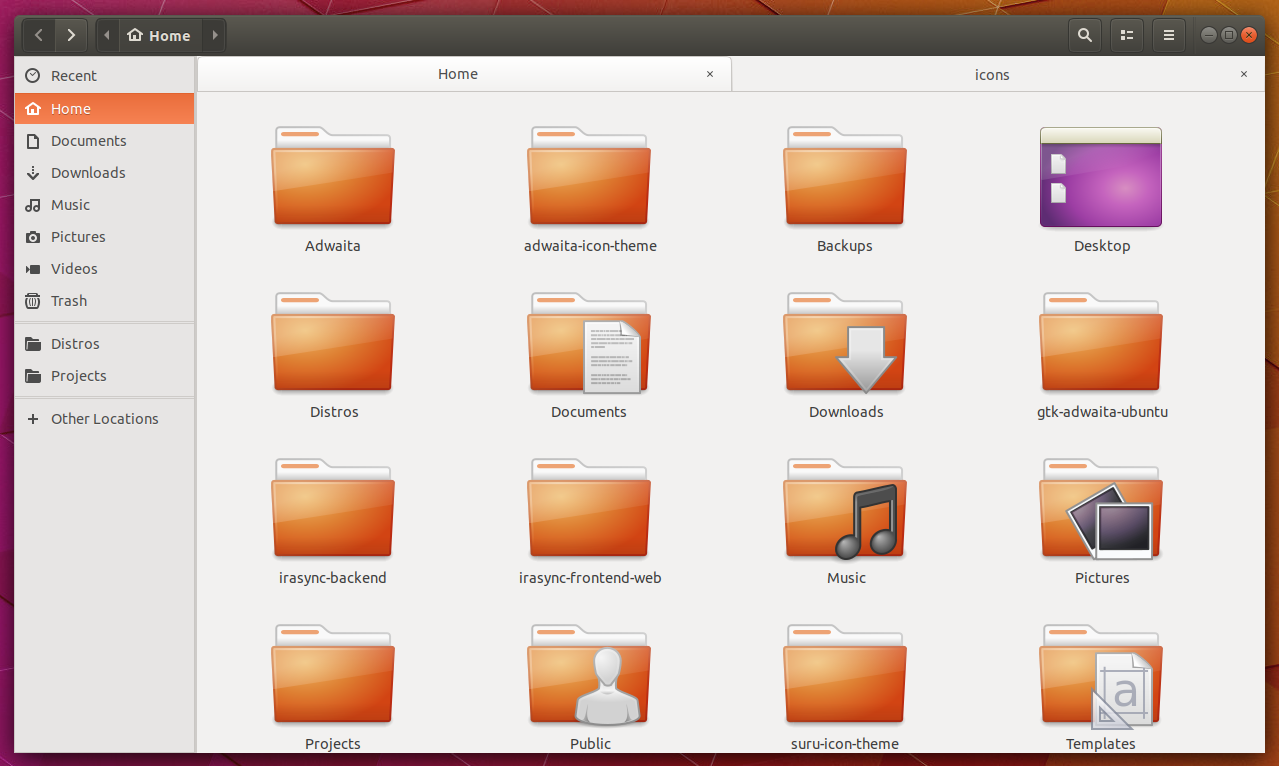Open the Templates folder with document emblem
1279x766 pixels.
1100,674
